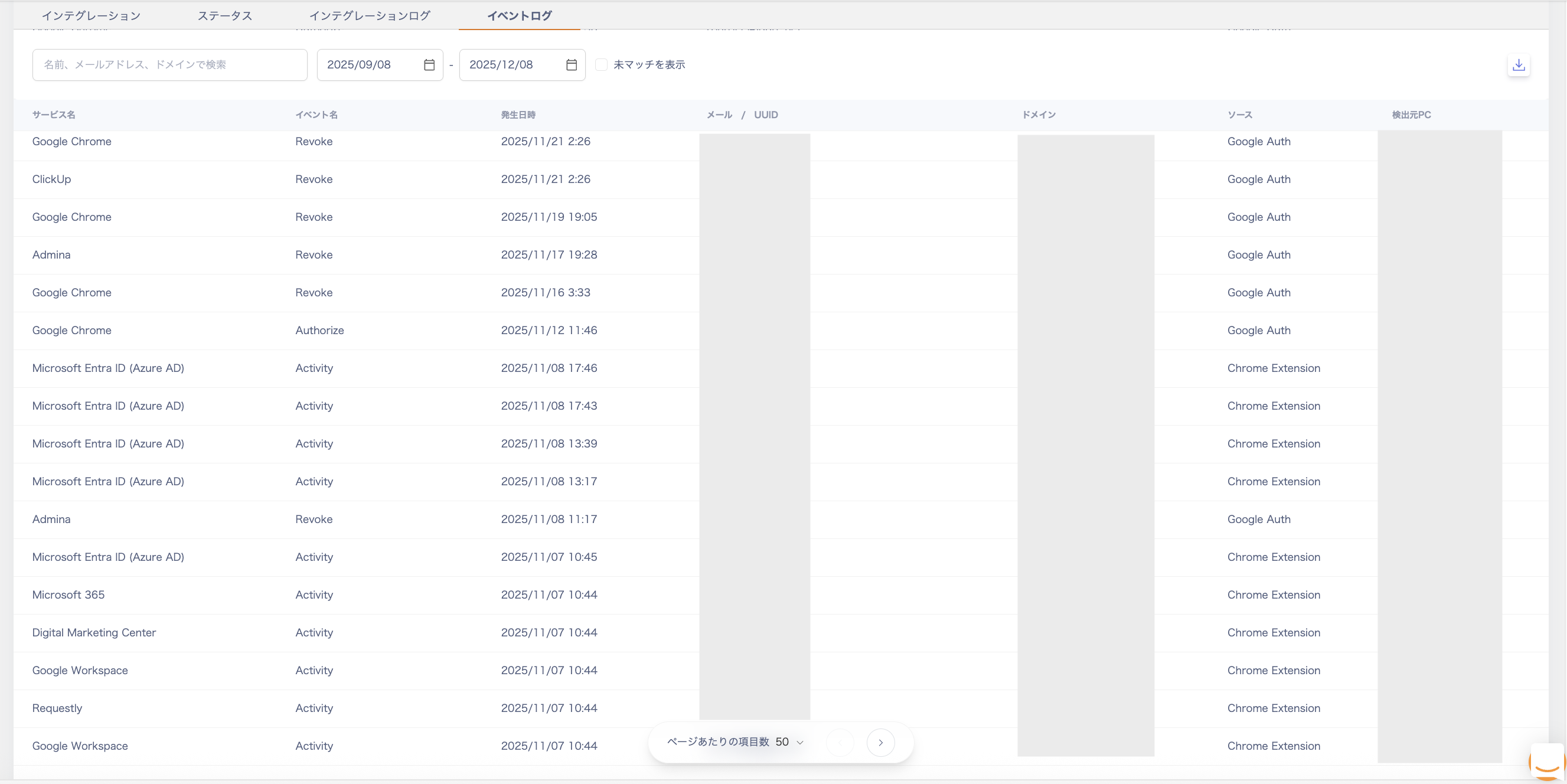This screenshot has height=784, width=1567.
Task: Select the イベントログ tab
Action: [x=519, y=16]
